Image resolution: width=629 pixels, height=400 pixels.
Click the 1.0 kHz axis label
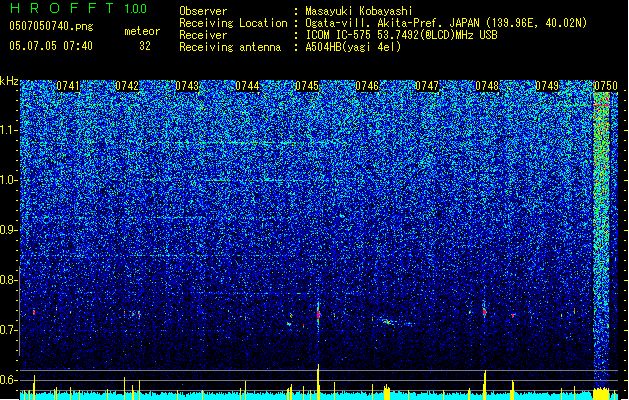point(9,180)
